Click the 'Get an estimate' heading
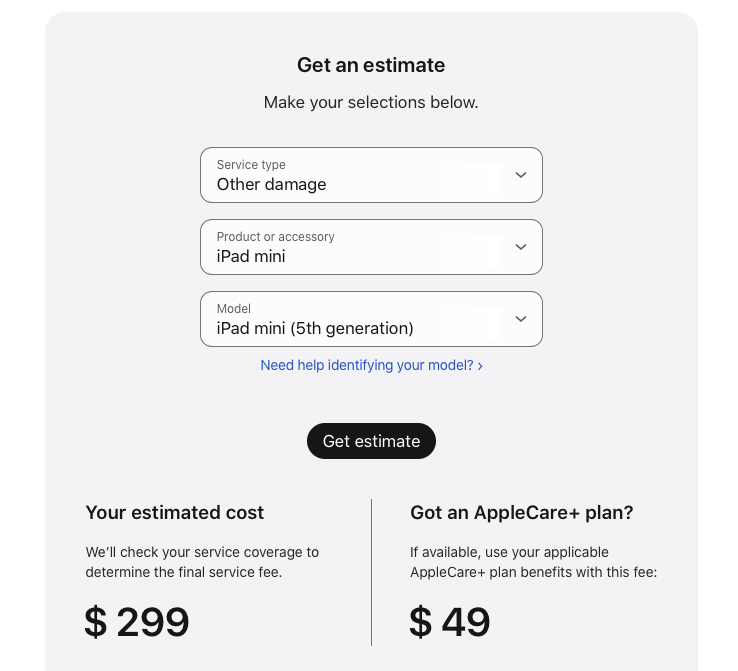 coord(371,65)
